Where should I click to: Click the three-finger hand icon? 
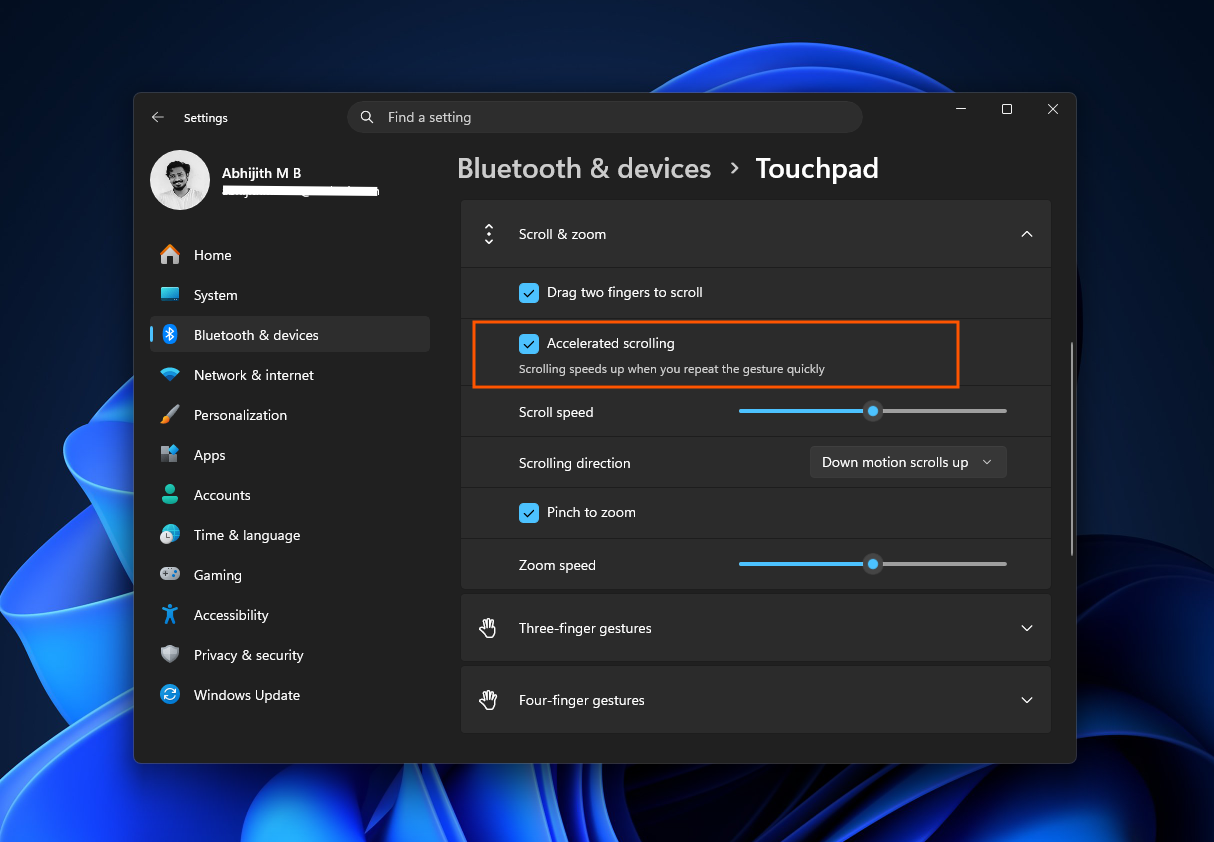pos(488,628)
